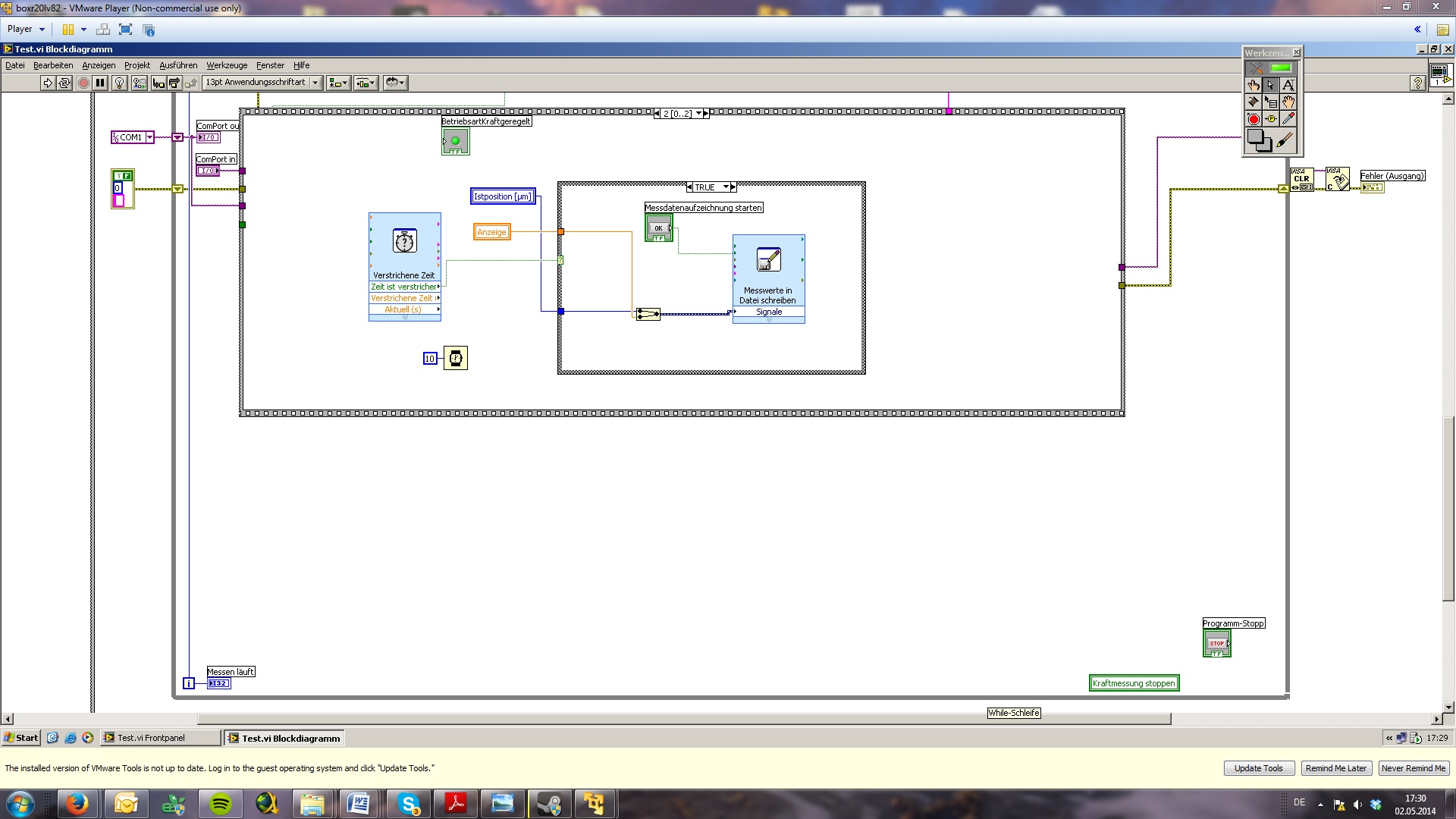The image size is (1456, 819).
Task: Select the operate value hand tool
Action: click(x=1254, y=85)
